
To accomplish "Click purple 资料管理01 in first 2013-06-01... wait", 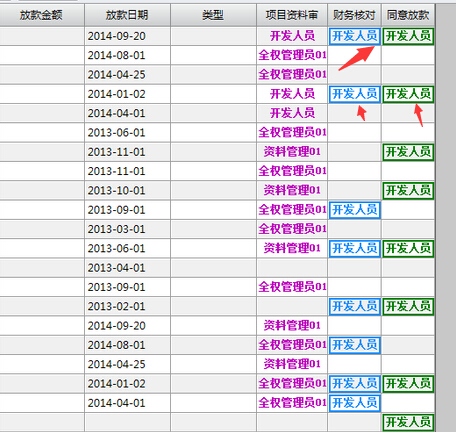I will coord(292,249).
